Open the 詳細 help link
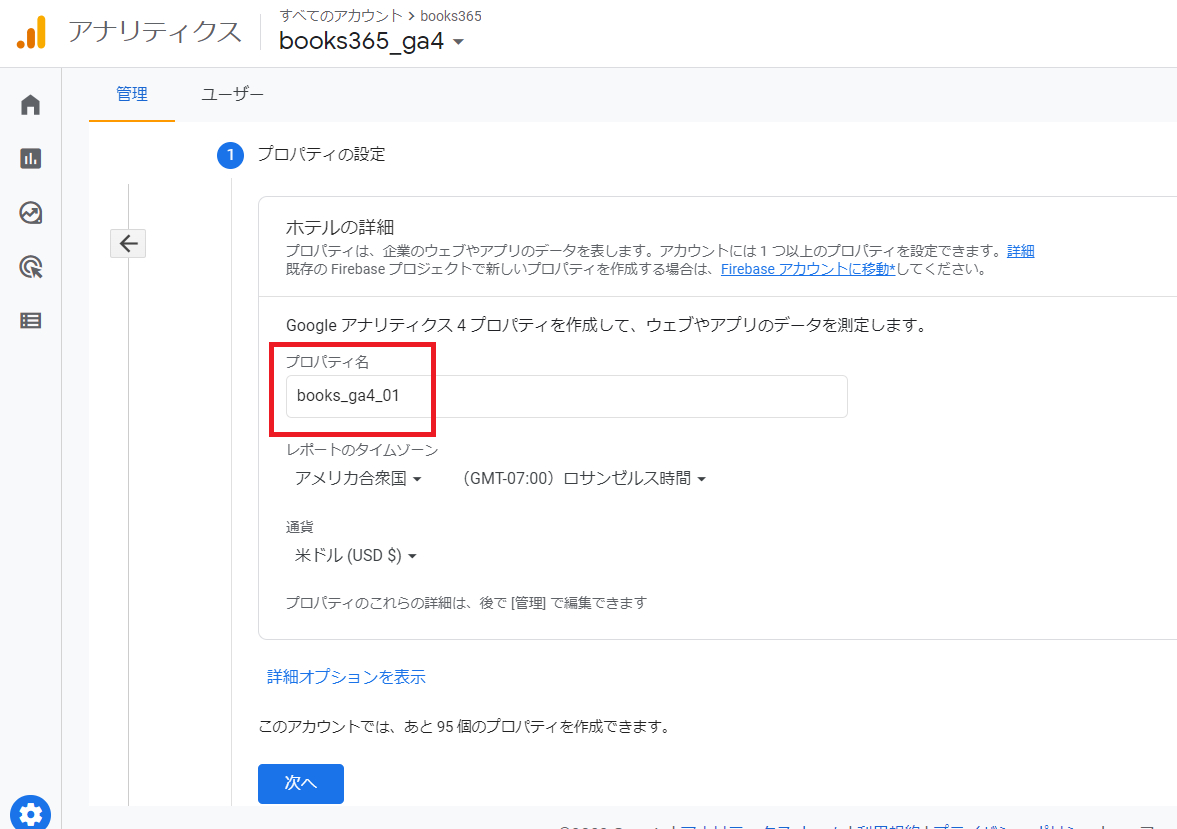The width and height of the screenshot is (1177, 829). coord(1020,250)
